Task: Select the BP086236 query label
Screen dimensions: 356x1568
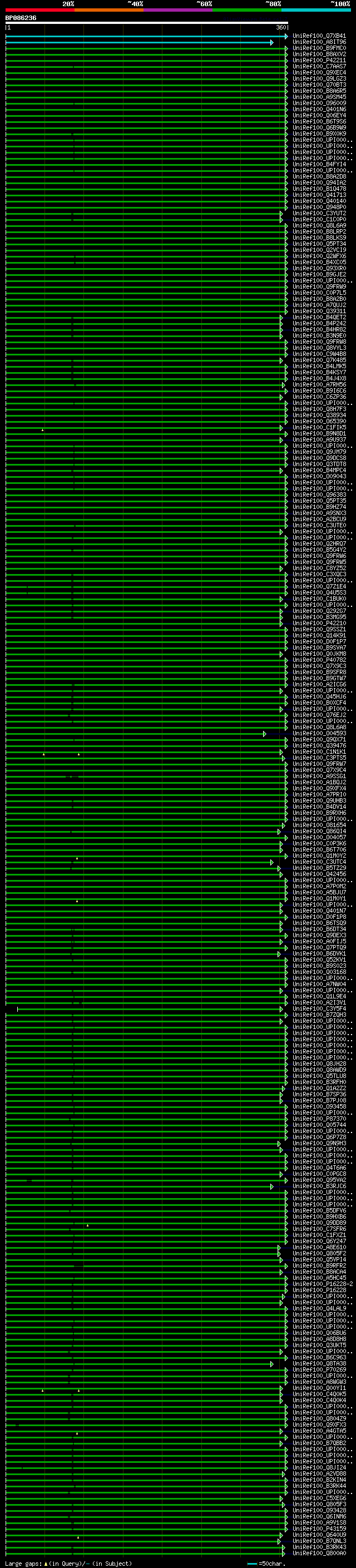Action: point(21,18)
